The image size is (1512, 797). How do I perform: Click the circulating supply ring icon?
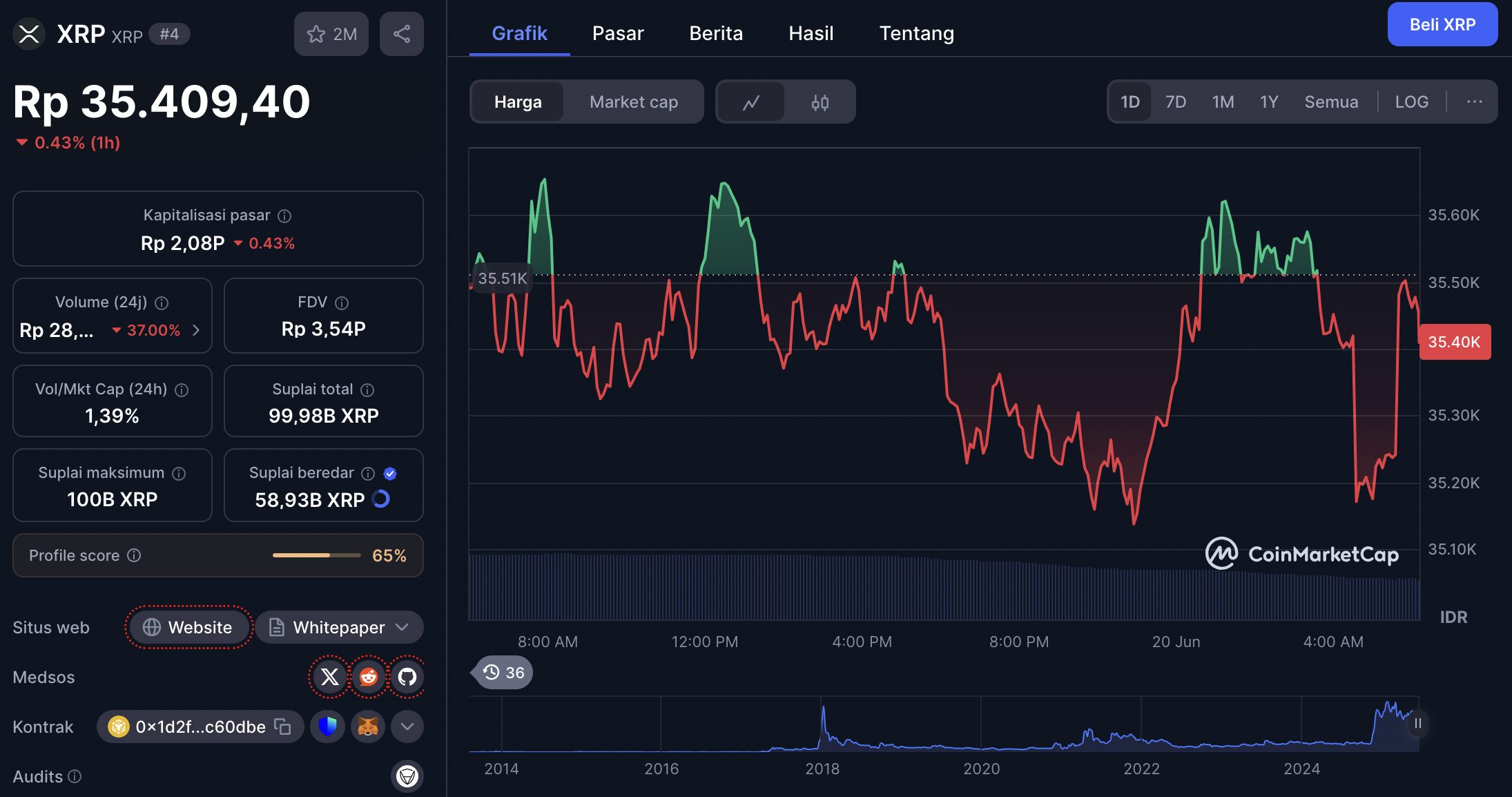click(381, 499)
